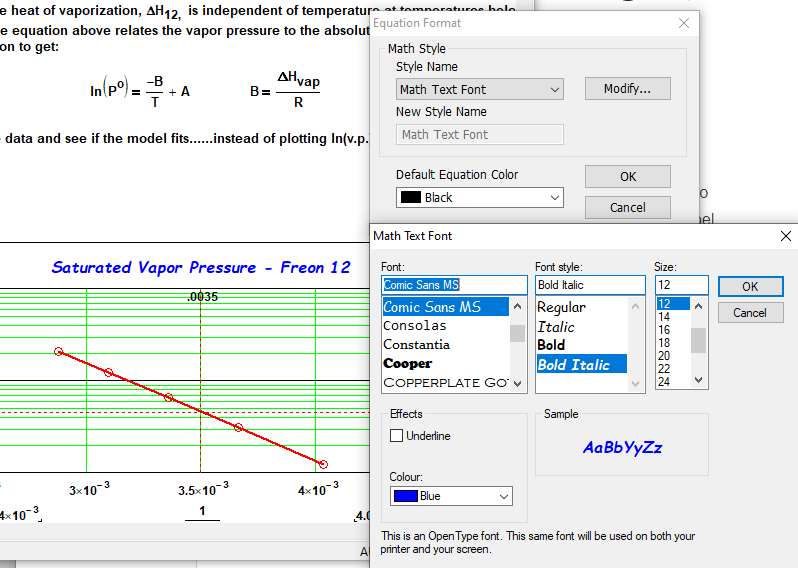This screenshot has width=798, height=568.
Task: Click Cancel in Equation Format dialog
Action: click(627, 208)
